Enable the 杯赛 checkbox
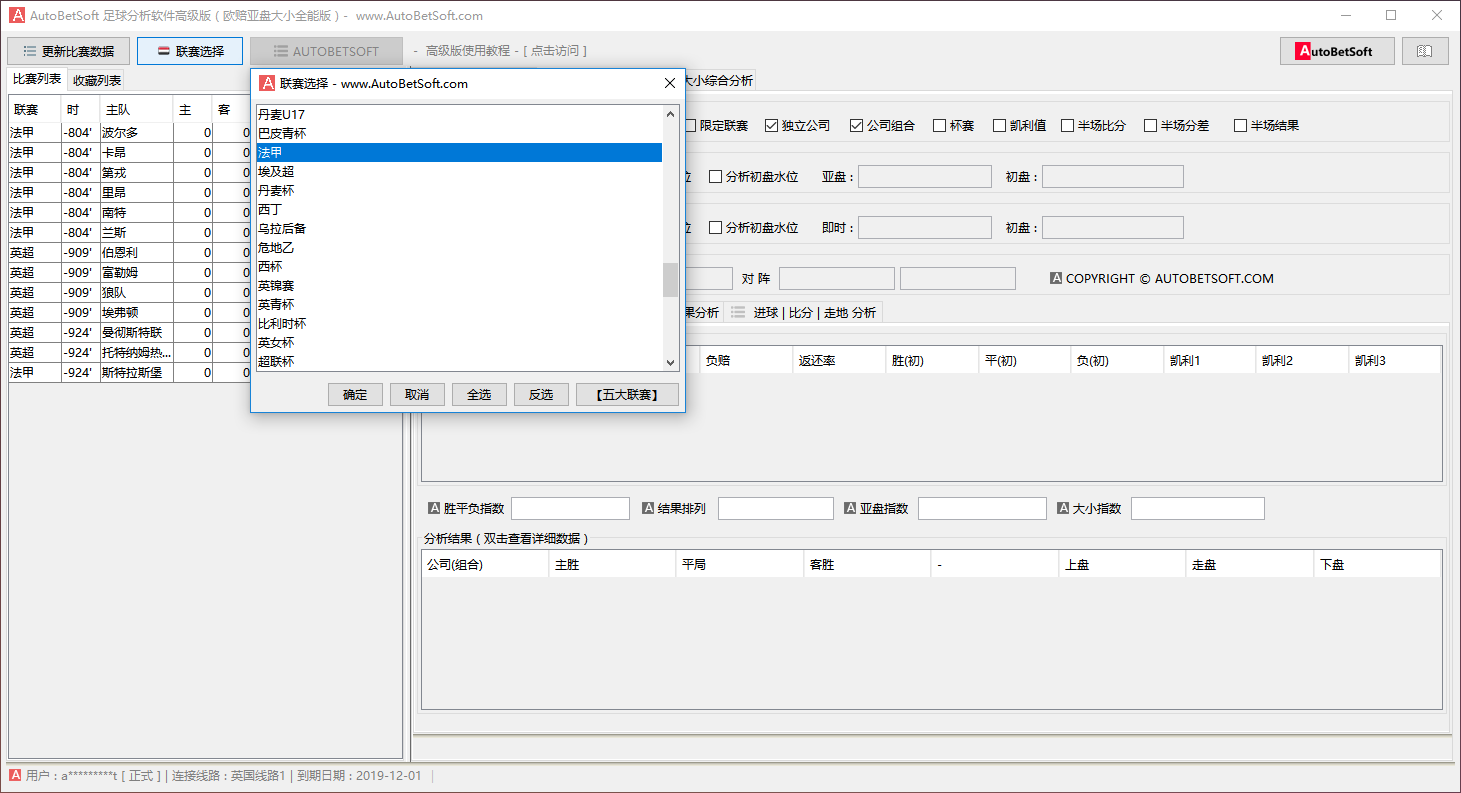The width and height of the screenshot is (1461, 793). (939, 126)
